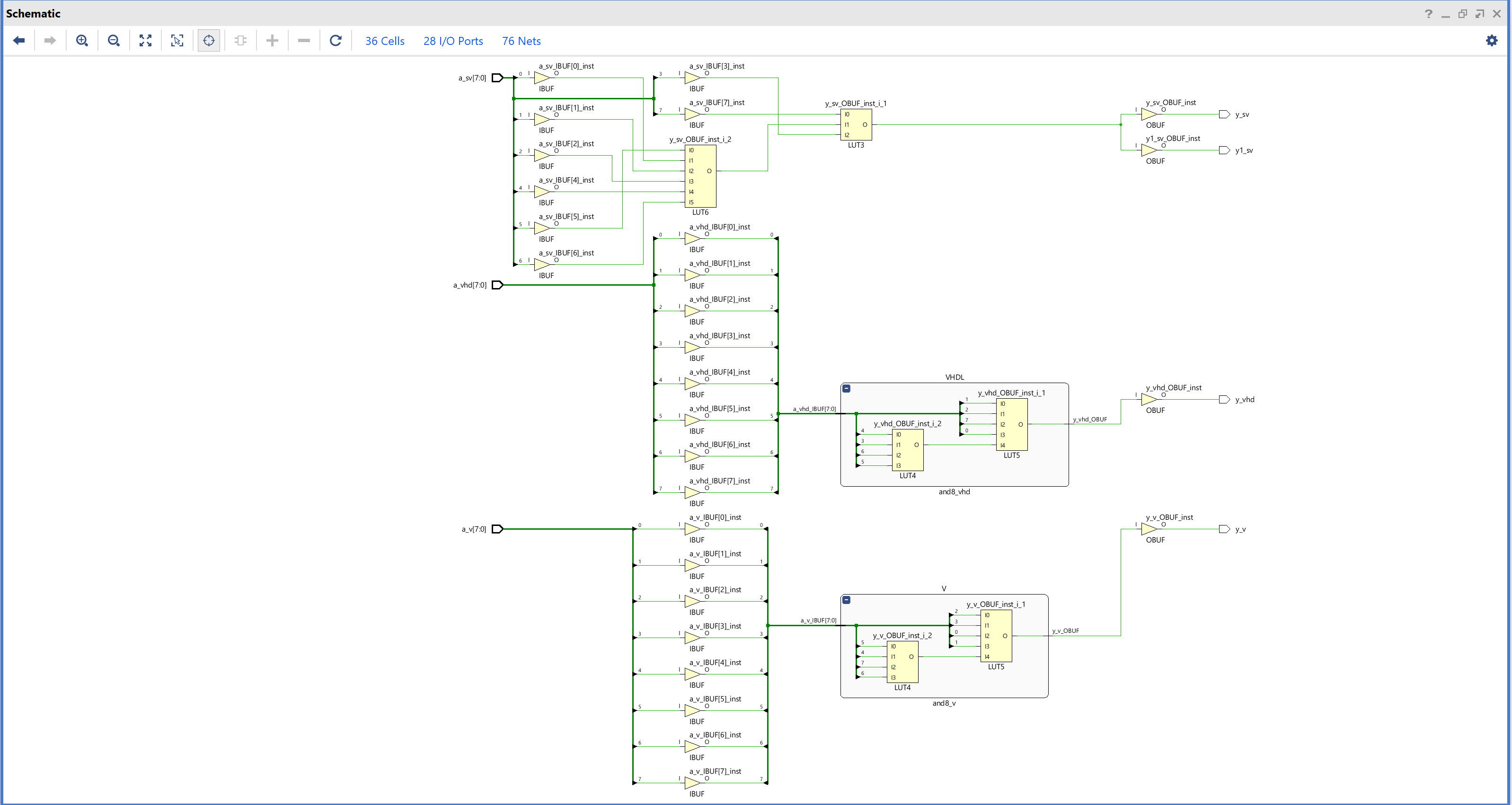
Task: Open schematic help question mark
Action: coord(1428,14)
